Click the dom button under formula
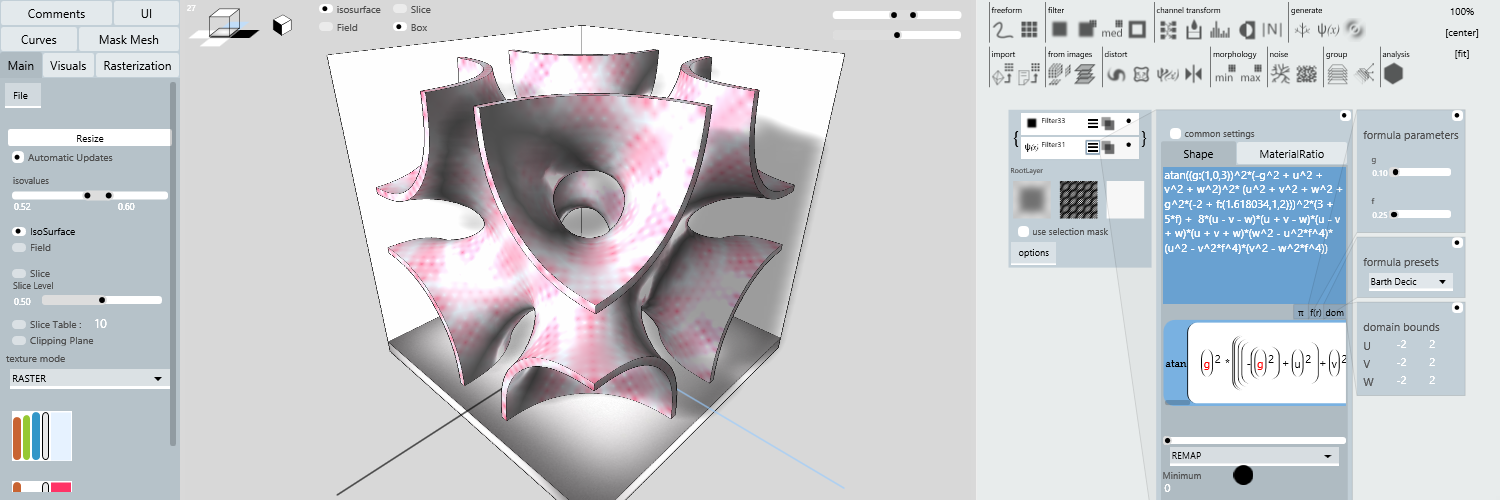This screenshot has height=500, width=1500. (1335, 312)
